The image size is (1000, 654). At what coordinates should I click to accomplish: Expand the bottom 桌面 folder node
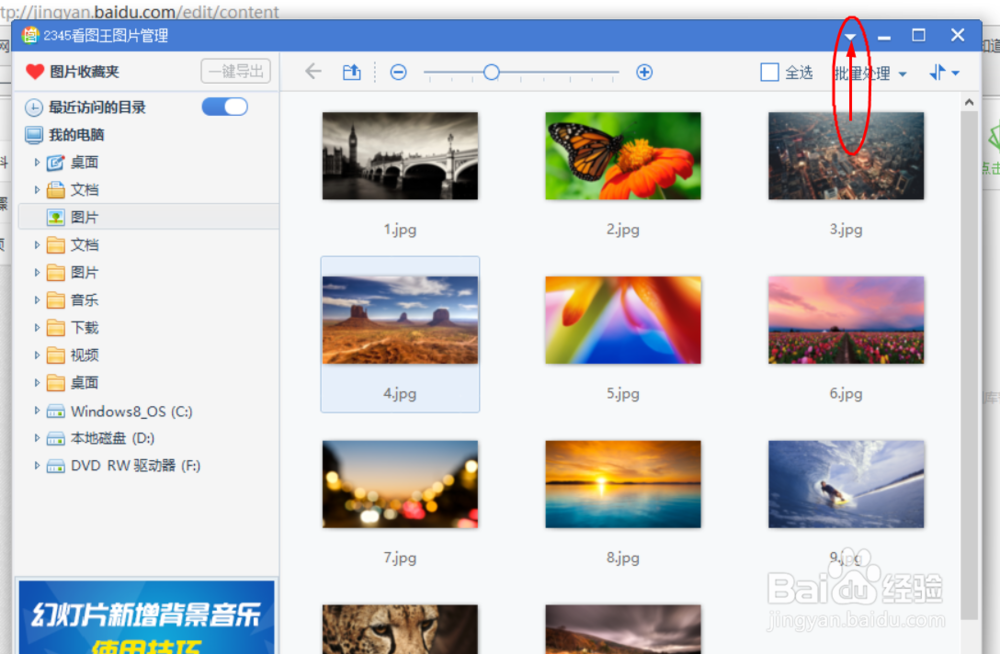37,382
